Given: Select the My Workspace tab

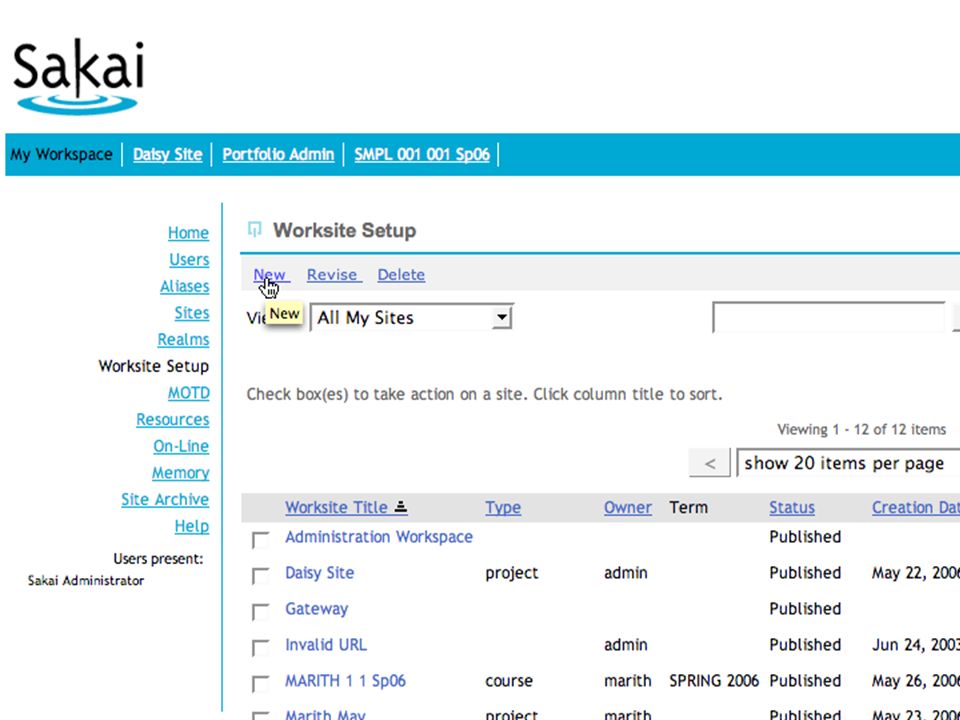Looking at the screenshot, I should pyautogui.click(x=61, y=154).
